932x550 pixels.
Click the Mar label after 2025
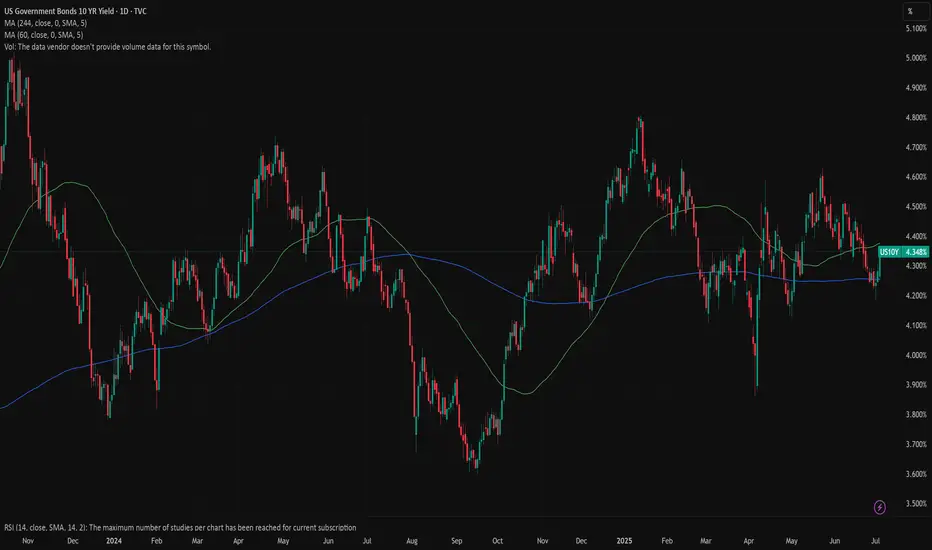tap(706, 541)
